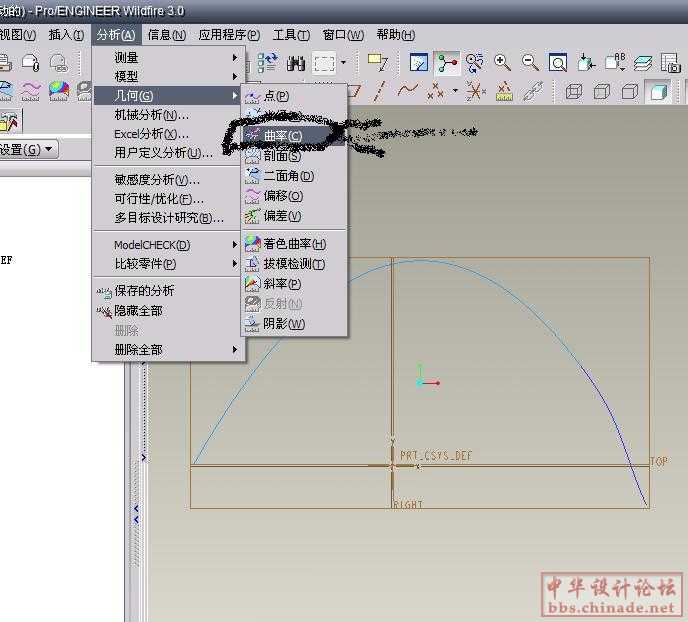
Task: Open the 视图(V) menu
Action: 18,35
